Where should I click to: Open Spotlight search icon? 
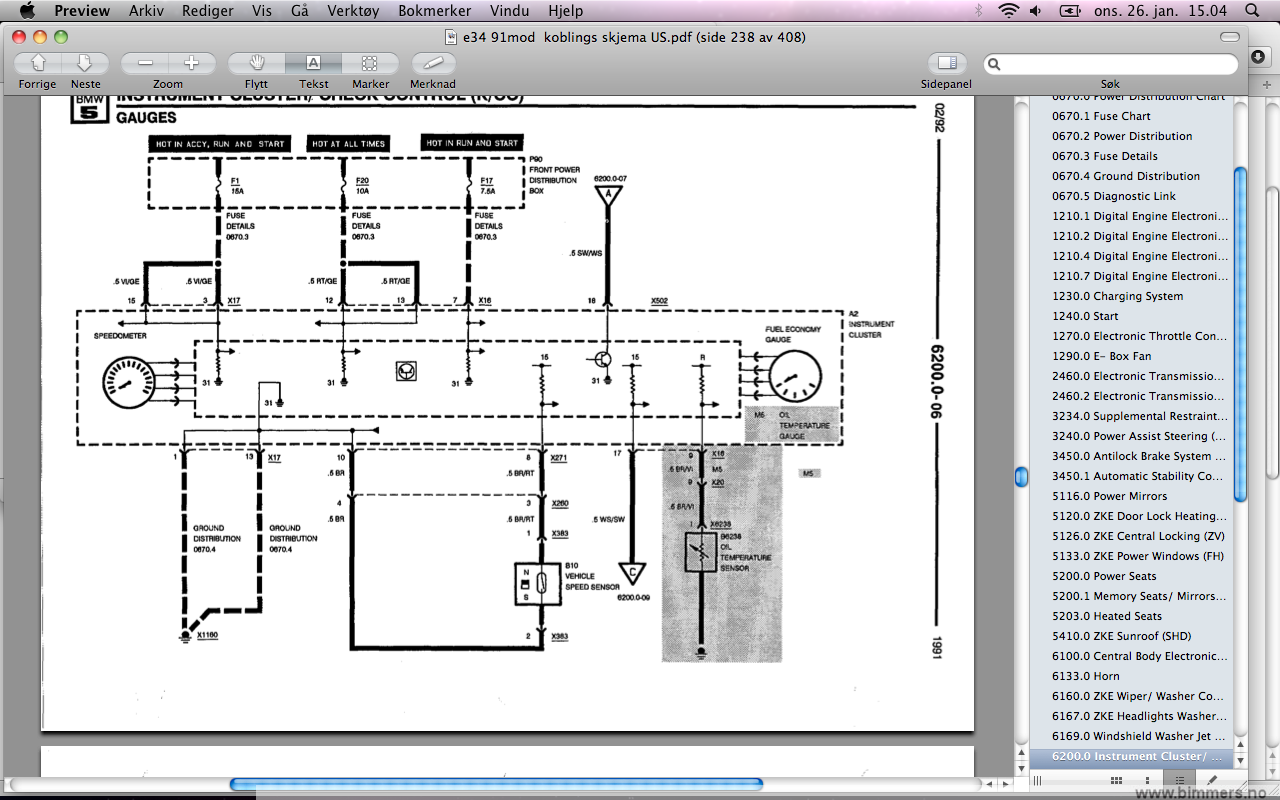(x=1252, y=10)
